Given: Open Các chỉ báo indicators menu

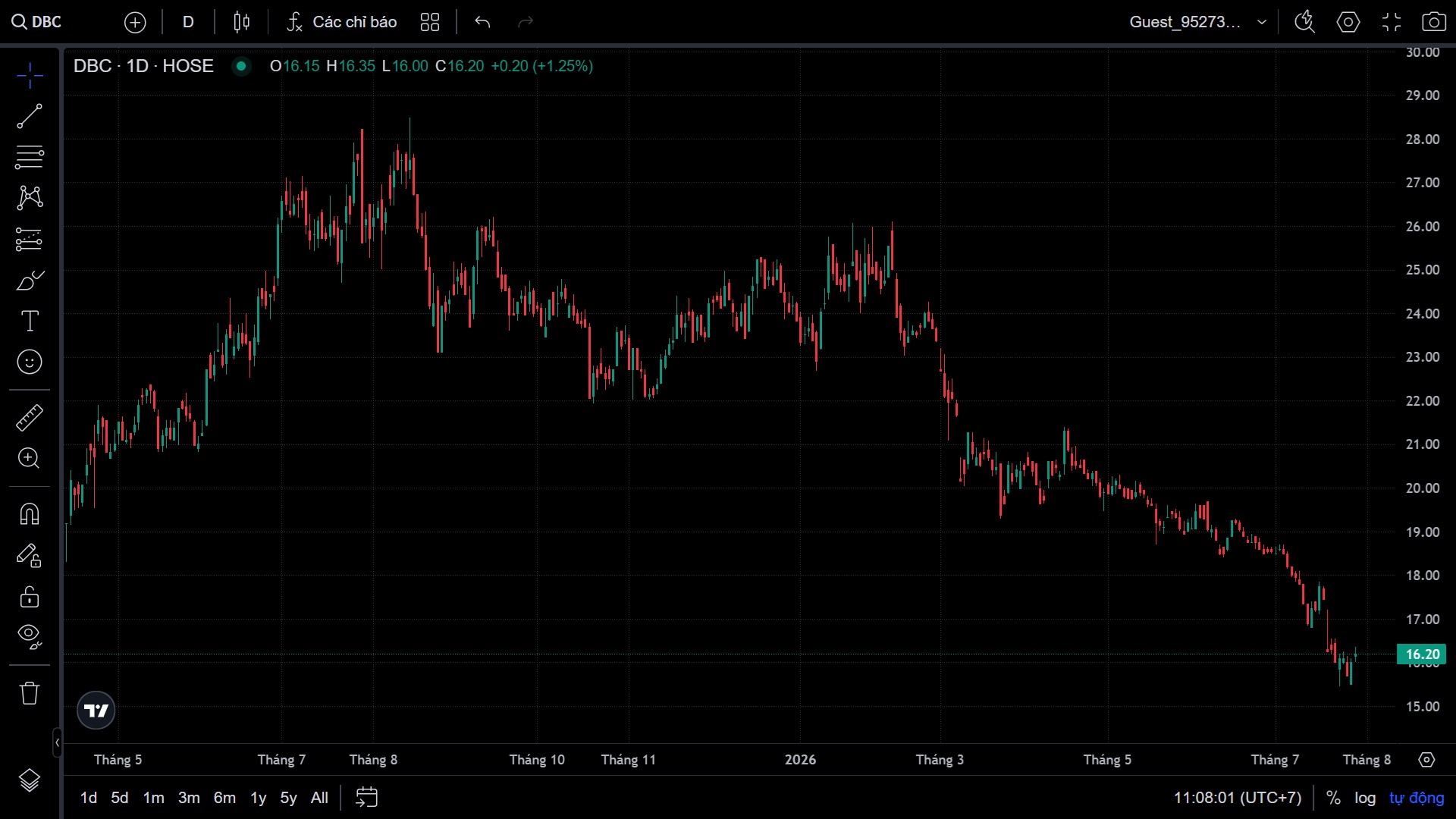Looking at the screenshot, I should coord(341,22).
